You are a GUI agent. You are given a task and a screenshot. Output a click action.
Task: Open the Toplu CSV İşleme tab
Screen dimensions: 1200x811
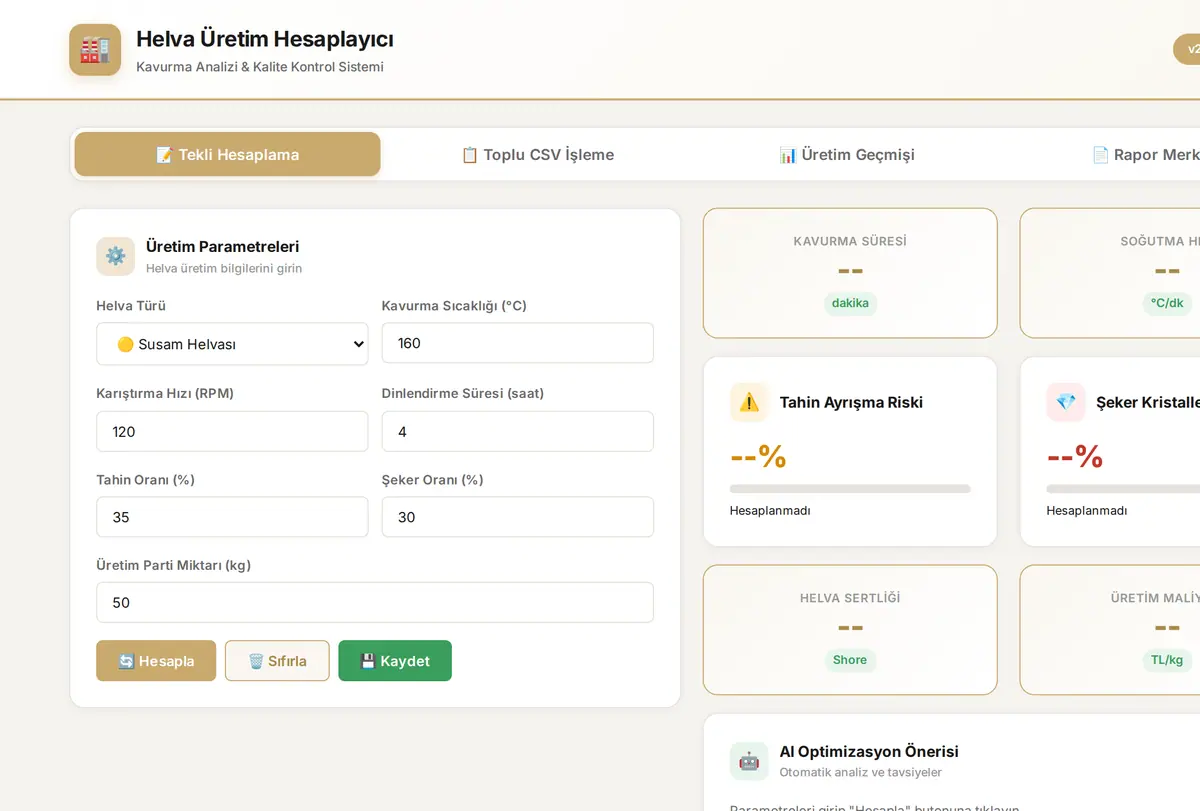point(537,154)
